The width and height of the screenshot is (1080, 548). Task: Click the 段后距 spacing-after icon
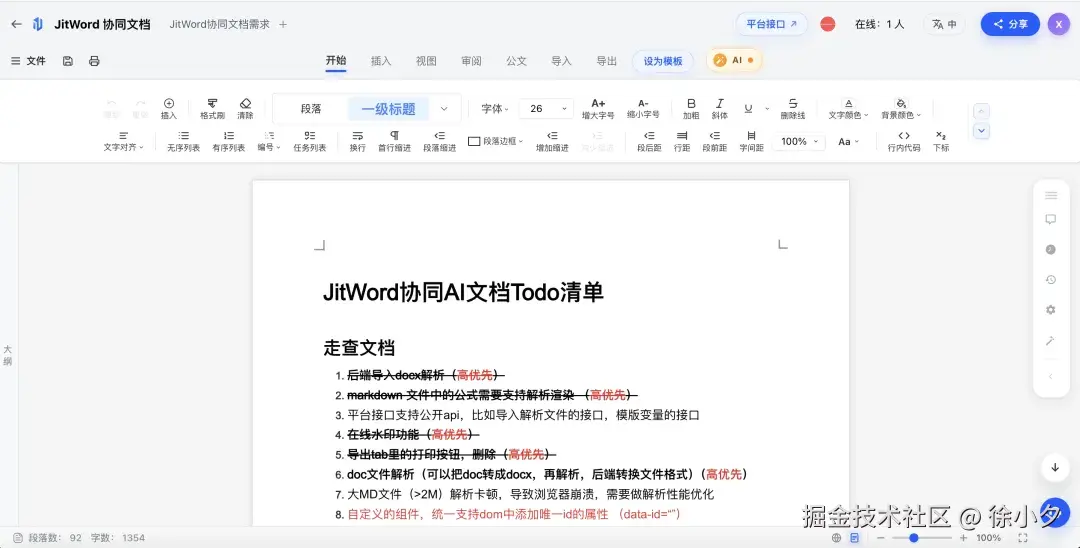click(x=649, y=140)
